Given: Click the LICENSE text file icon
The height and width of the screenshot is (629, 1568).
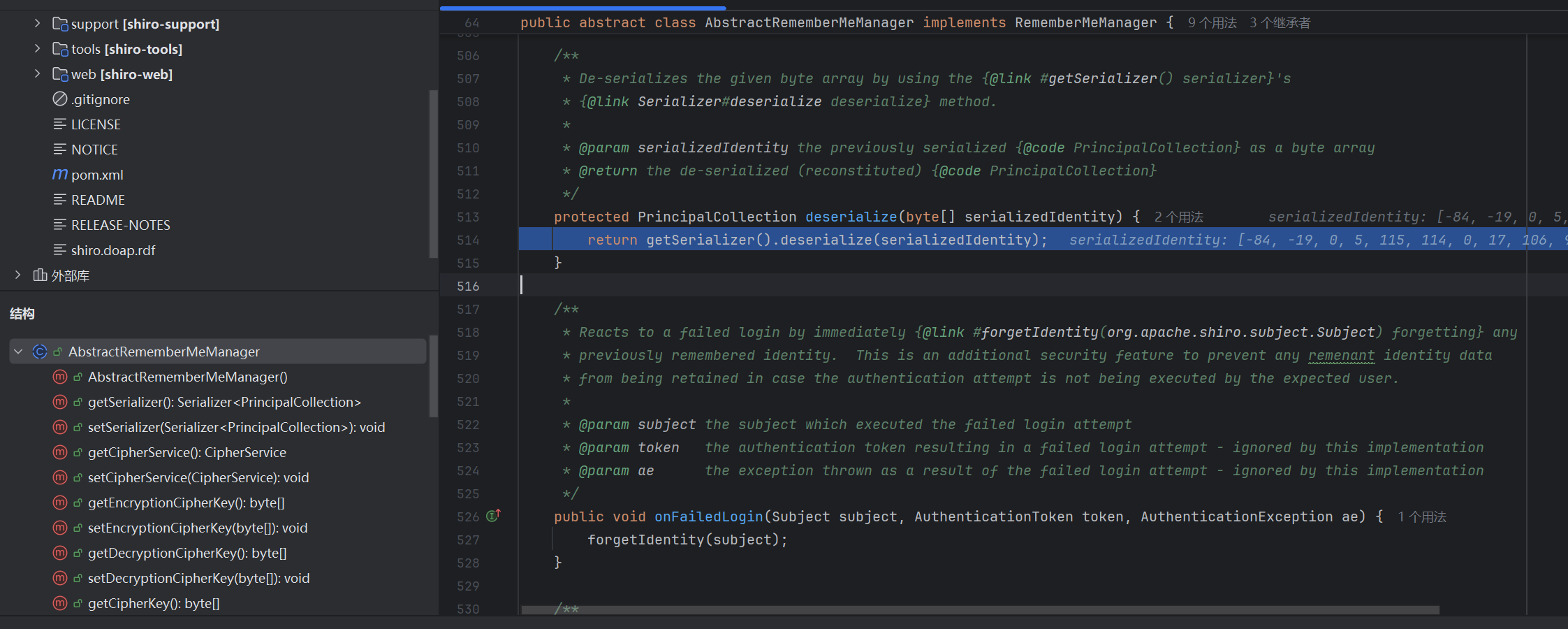Looking at the screenshot, I should tap(60, 124).
